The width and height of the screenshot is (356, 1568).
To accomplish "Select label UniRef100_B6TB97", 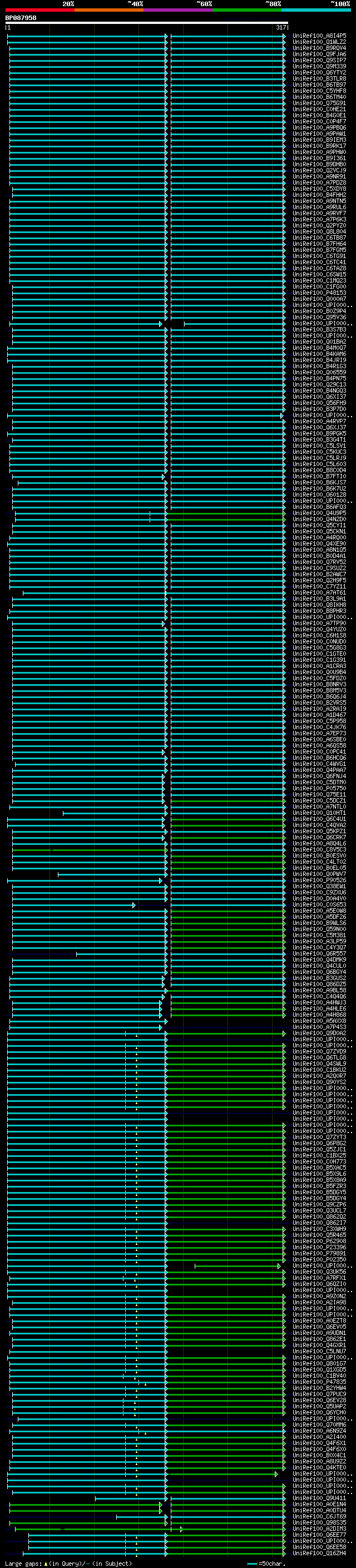I will pos(319,85).
